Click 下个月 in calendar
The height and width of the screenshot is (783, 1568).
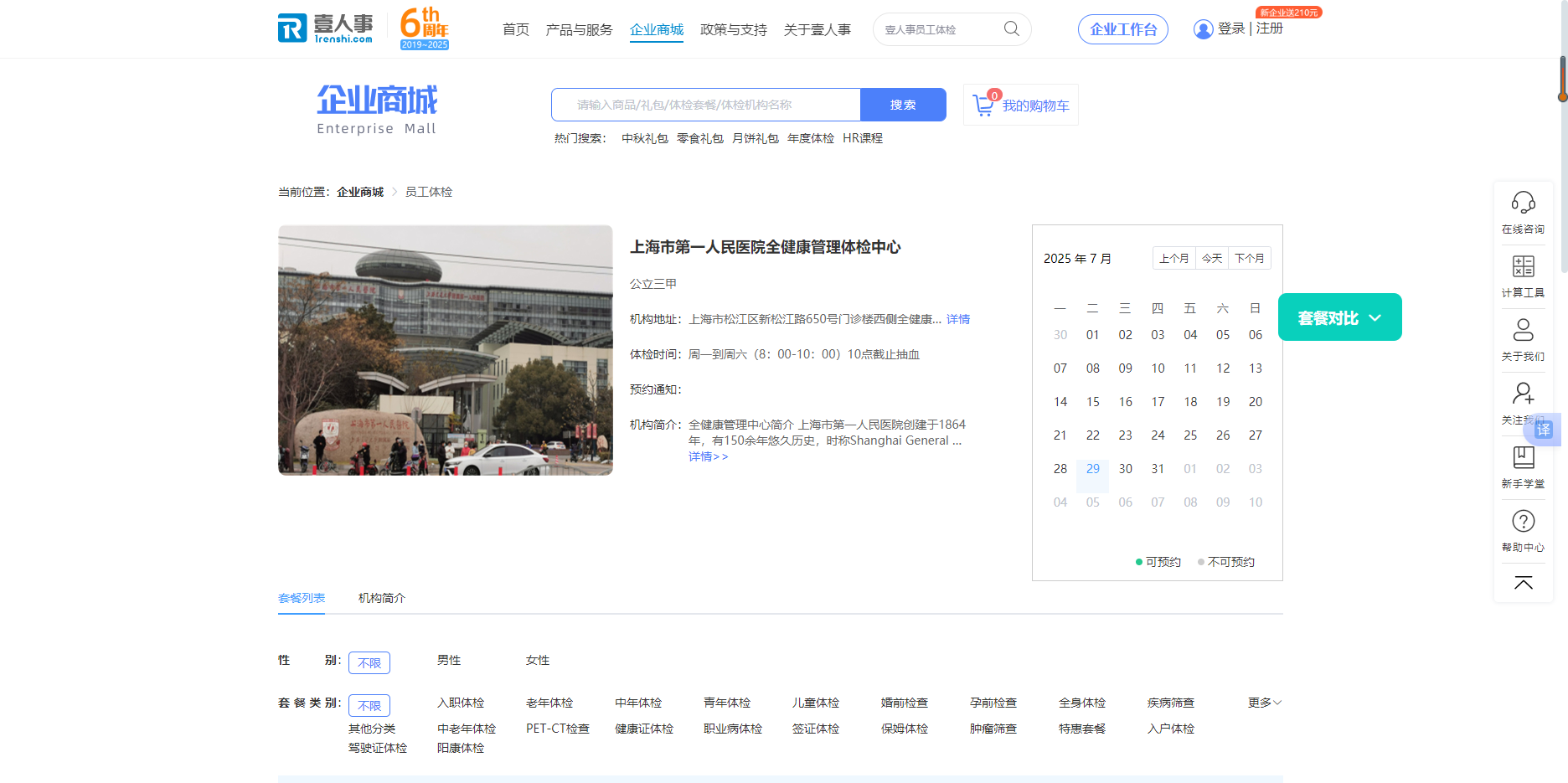tap(1250, 258)
